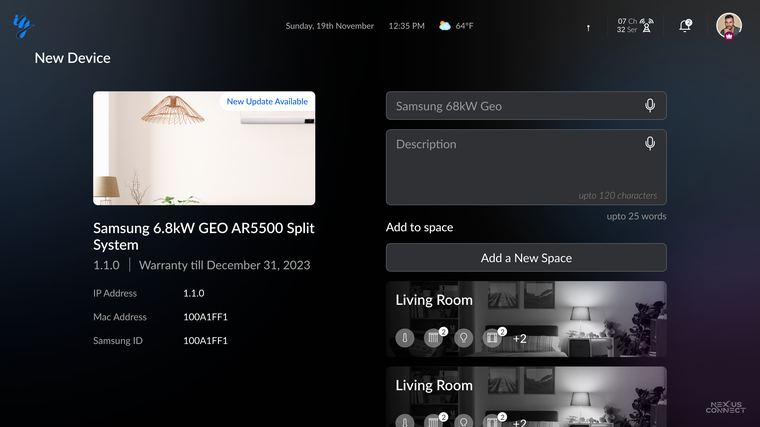760x427 pixels.
Task: Tap microphone in Description field
Action: point(650,143)
